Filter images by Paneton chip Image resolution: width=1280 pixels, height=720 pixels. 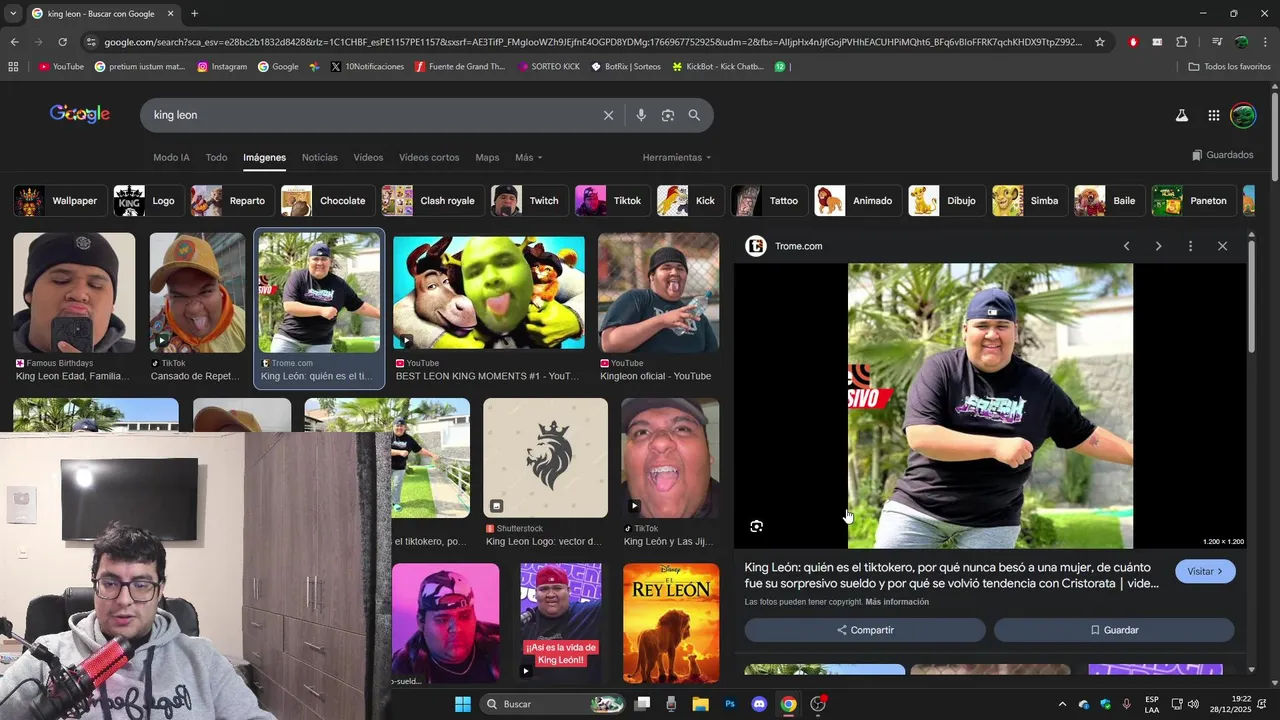coord(1194,201)
